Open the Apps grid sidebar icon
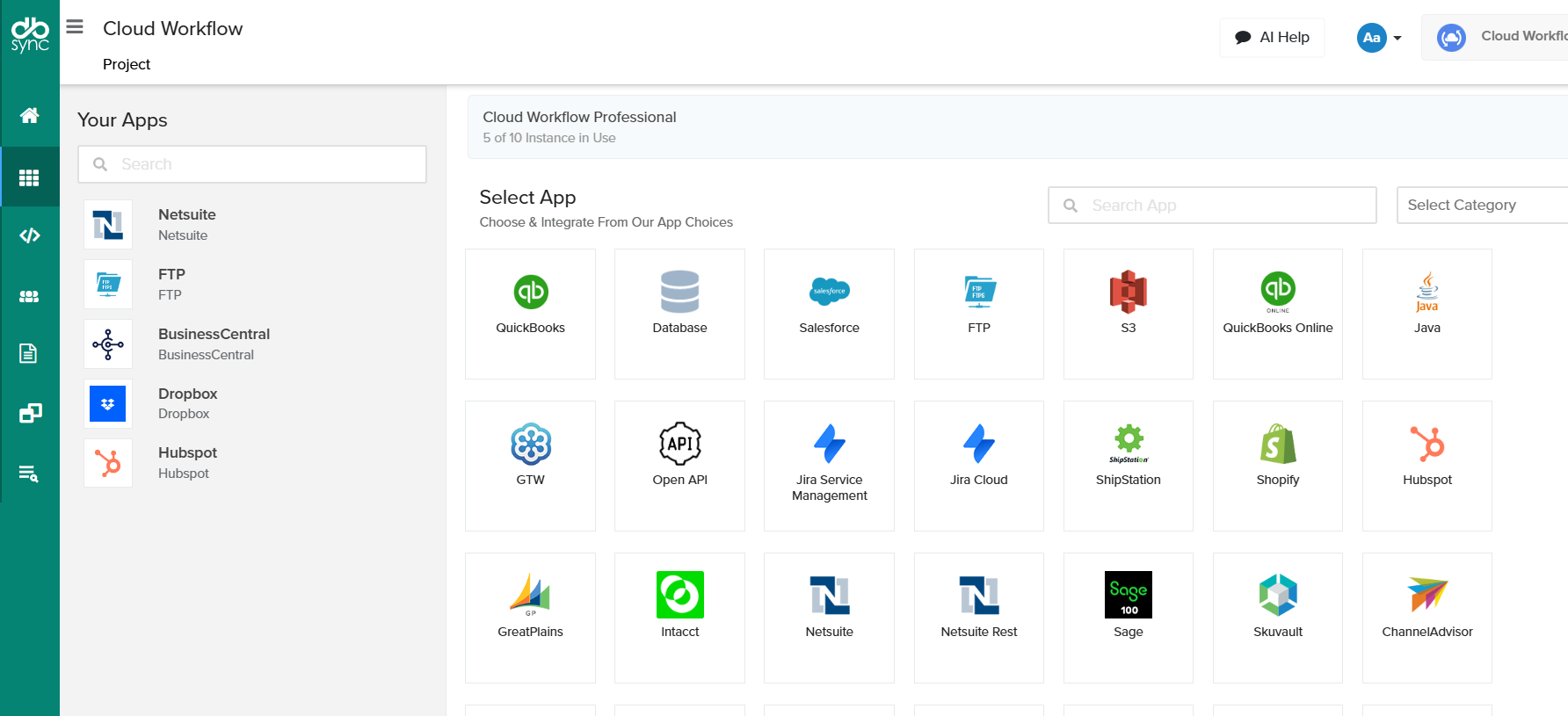 30,177
